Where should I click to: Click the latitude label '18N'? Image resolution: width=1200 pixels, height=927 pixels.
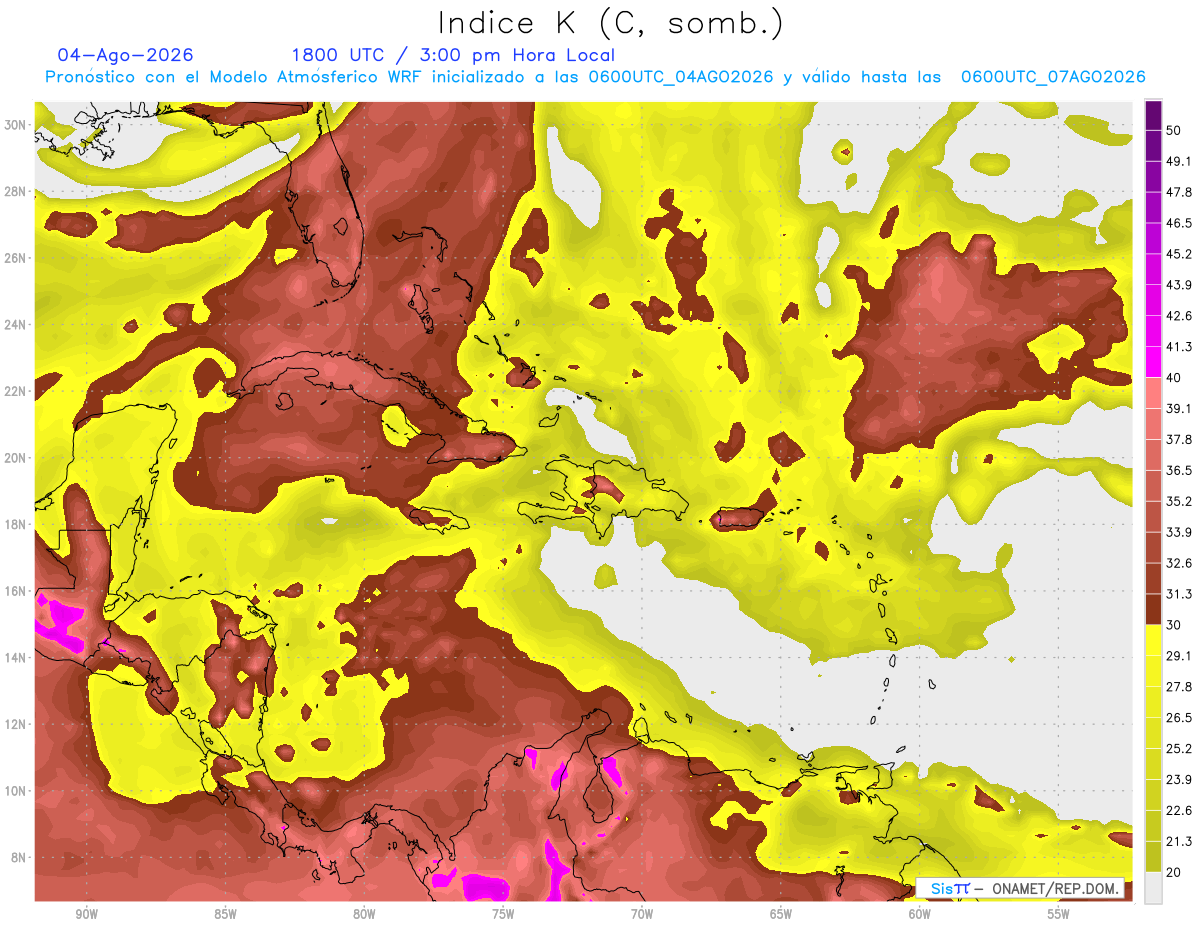click(15, 525)
